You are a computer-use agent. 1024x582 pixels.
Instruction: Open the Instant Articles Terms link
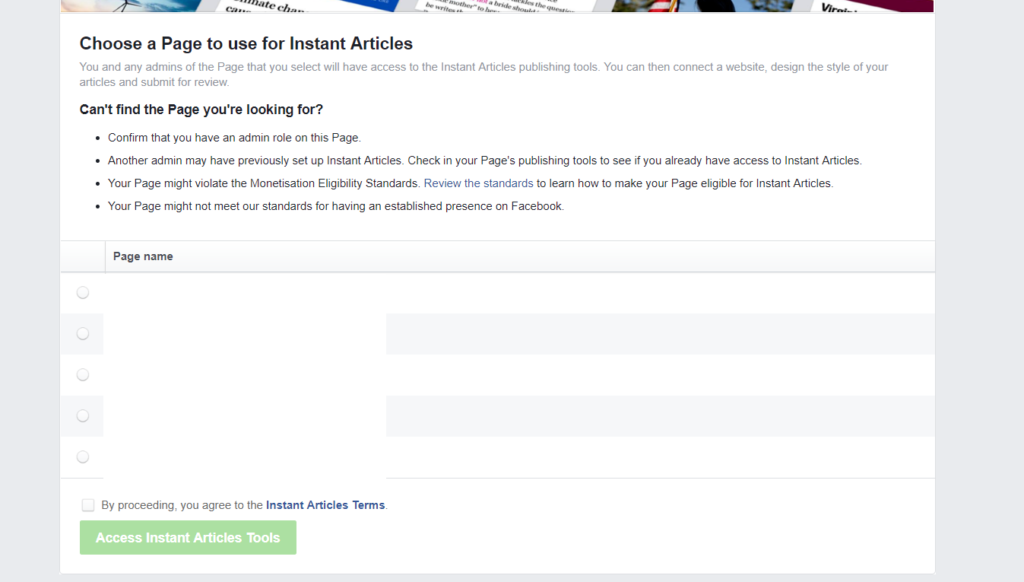point(325,505)
